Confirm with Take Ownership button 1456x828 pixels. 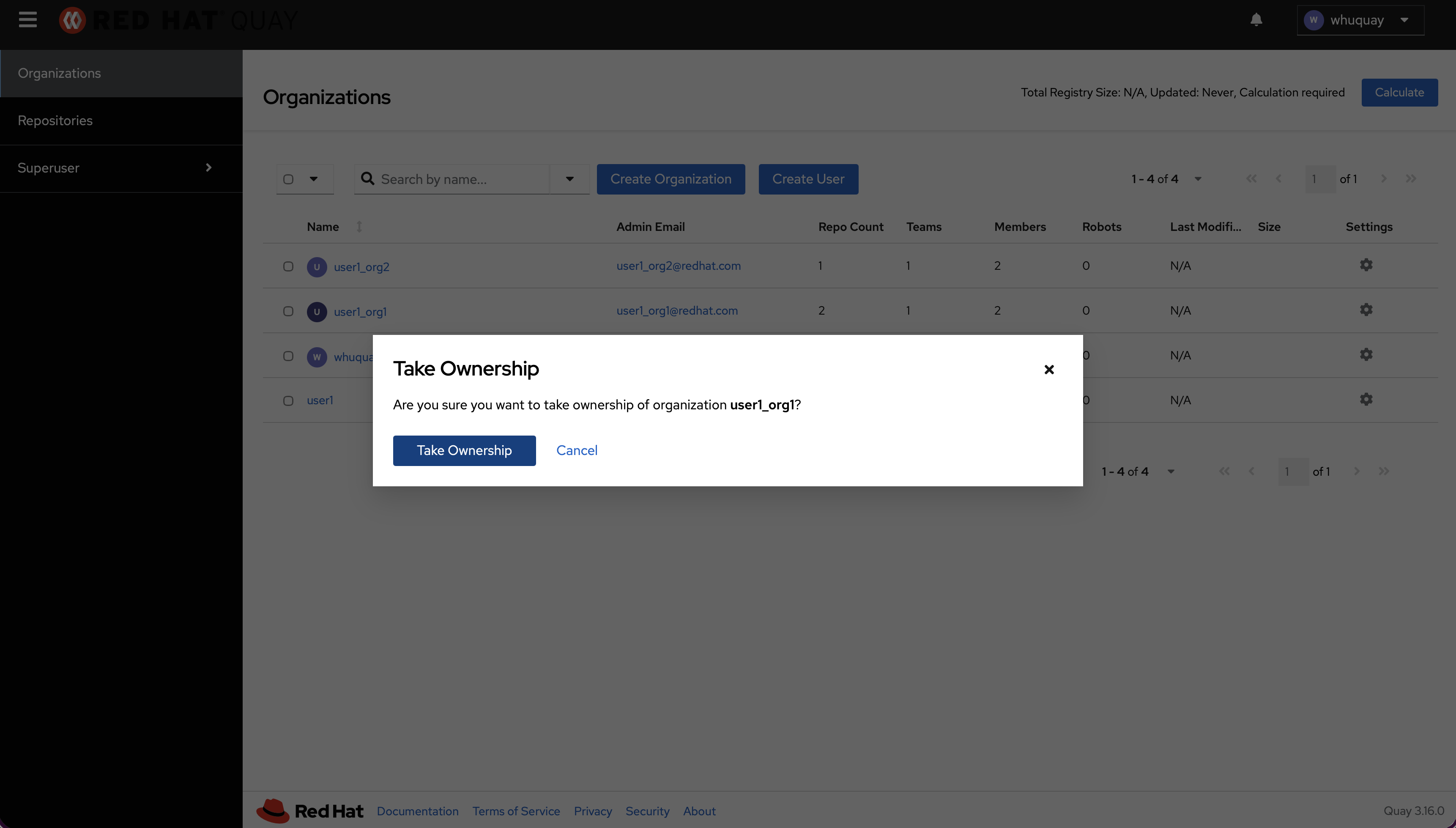click(x=464, y=450)
